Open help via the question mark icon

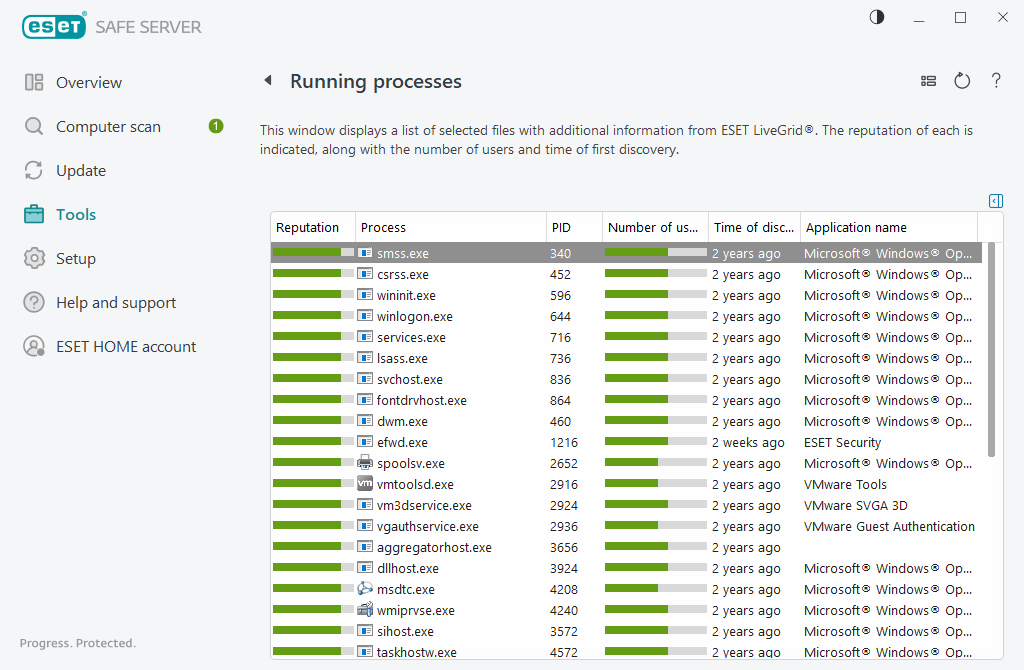tap(996, 81)
